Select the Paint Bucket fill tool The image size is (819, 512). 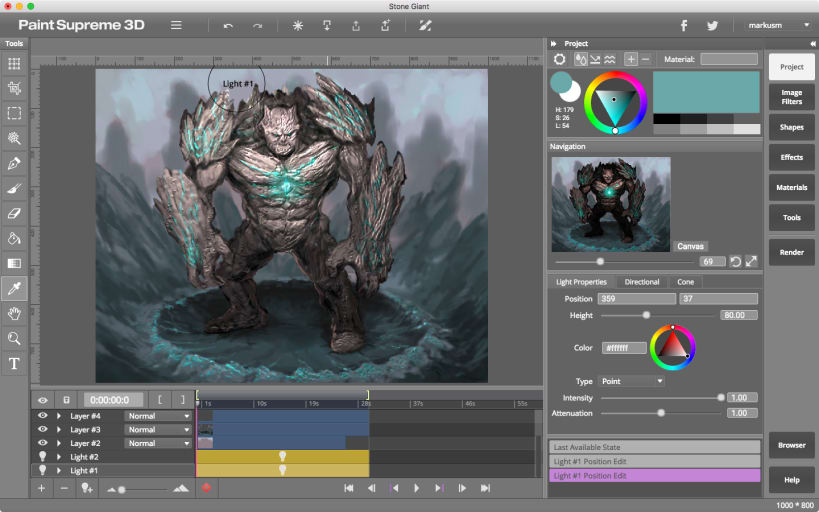coord(14,238)
